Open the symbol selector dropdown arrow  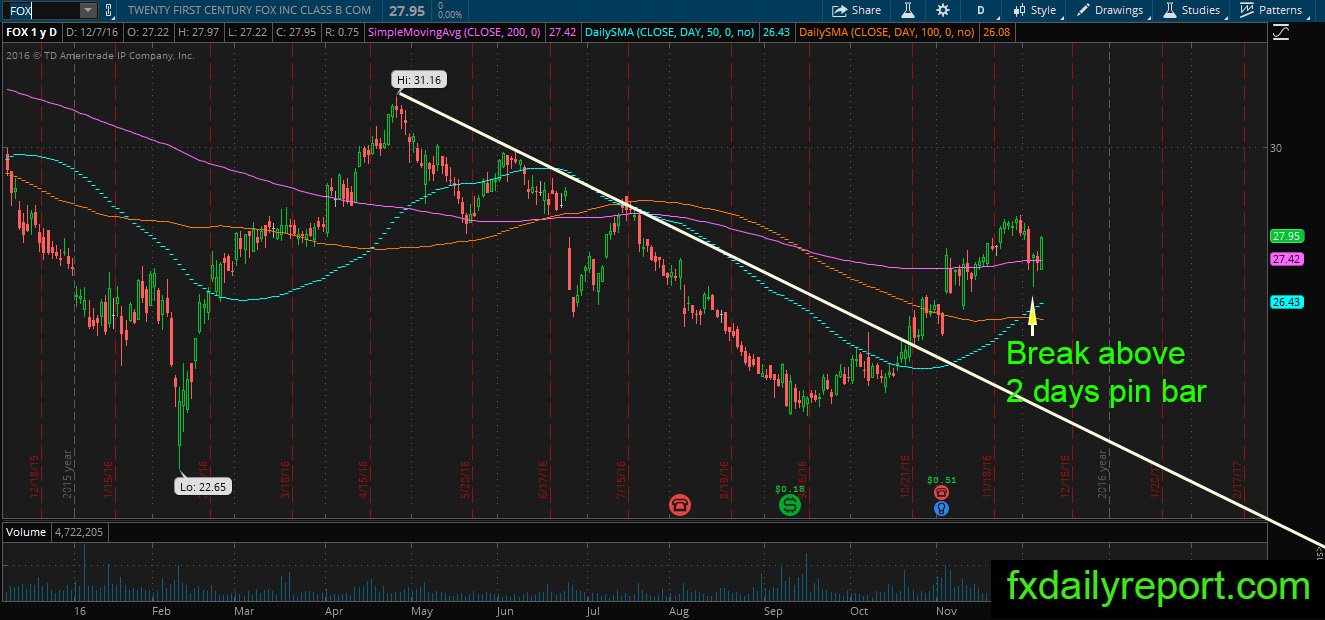(87, 10)
